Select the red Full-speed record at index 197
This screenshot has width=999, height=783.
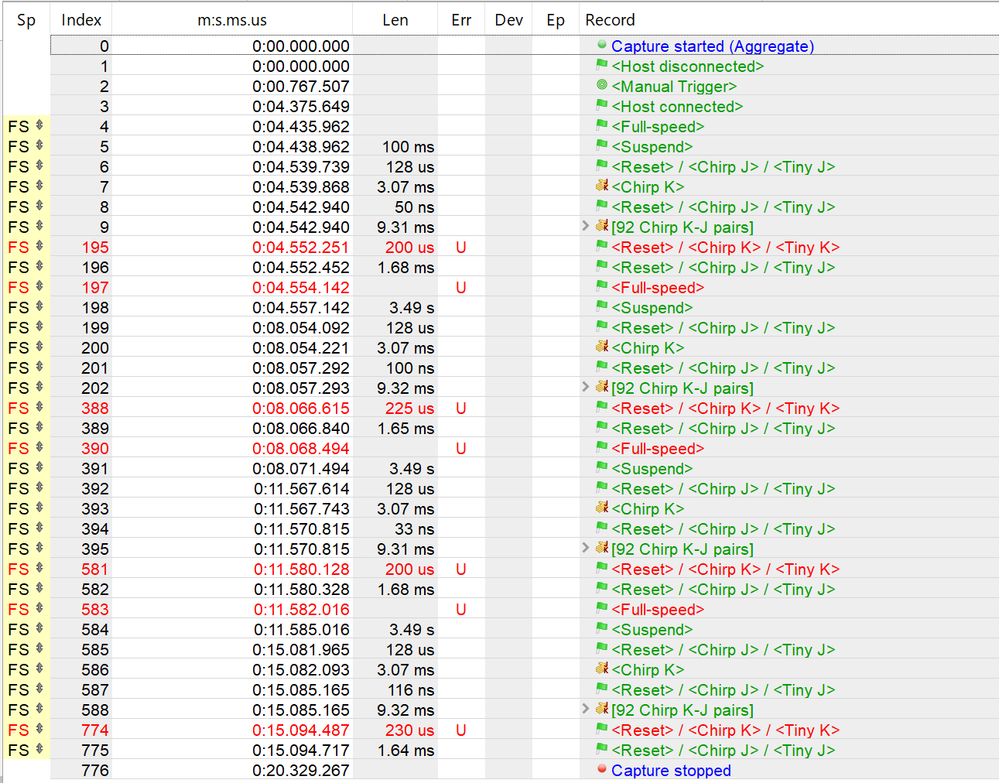pyautogui.click(x=658, y=287)
